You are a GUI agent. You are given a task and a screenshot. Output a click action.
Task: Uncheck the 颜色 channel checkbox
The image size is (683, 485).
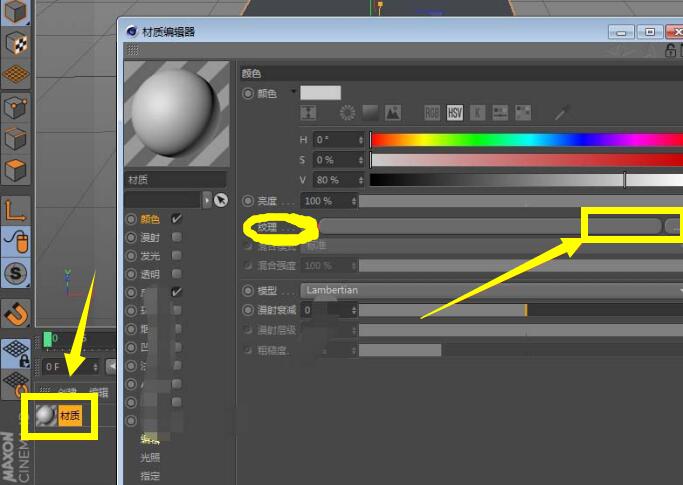[176, 218]
